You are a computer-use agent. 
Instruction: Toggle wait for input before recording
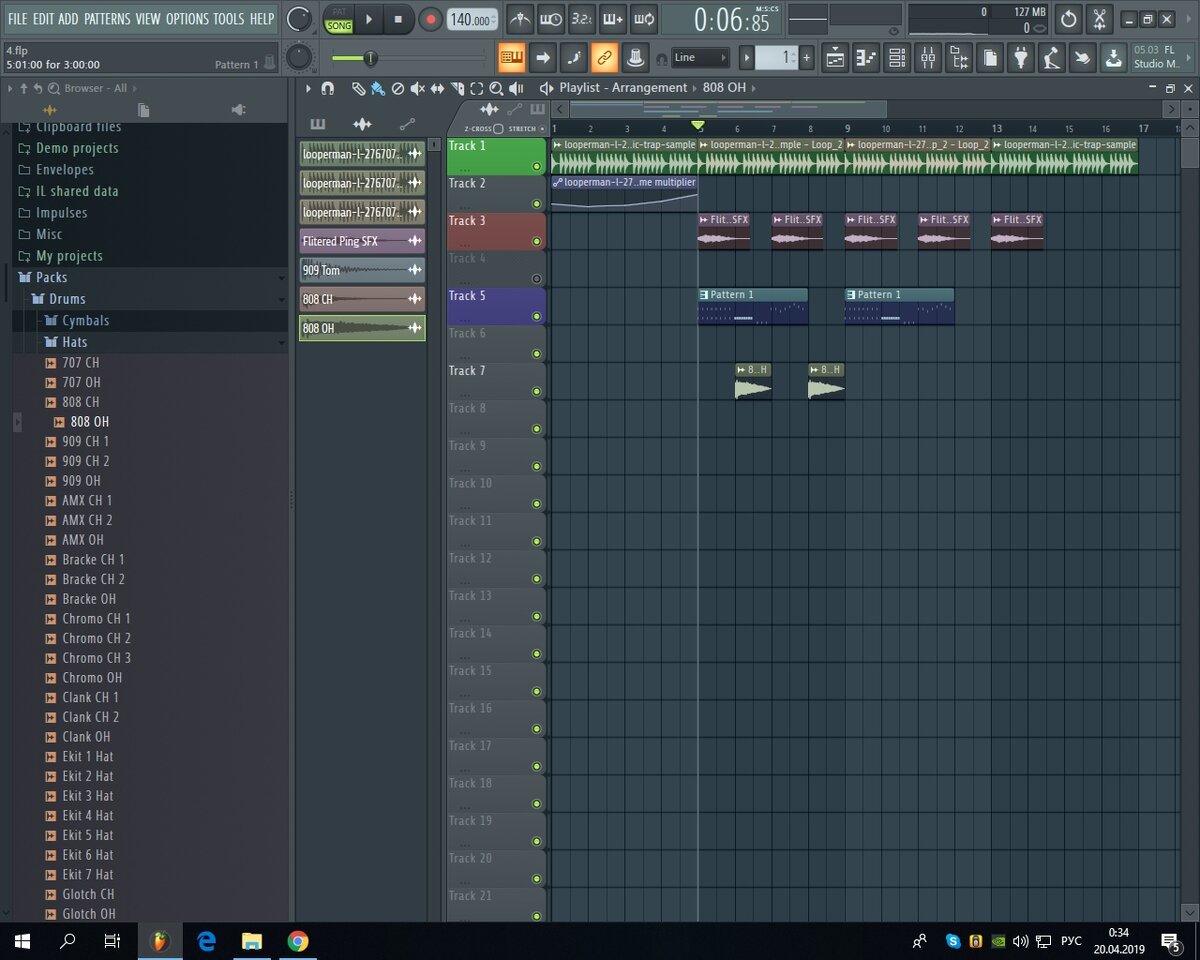coord(551,18)
